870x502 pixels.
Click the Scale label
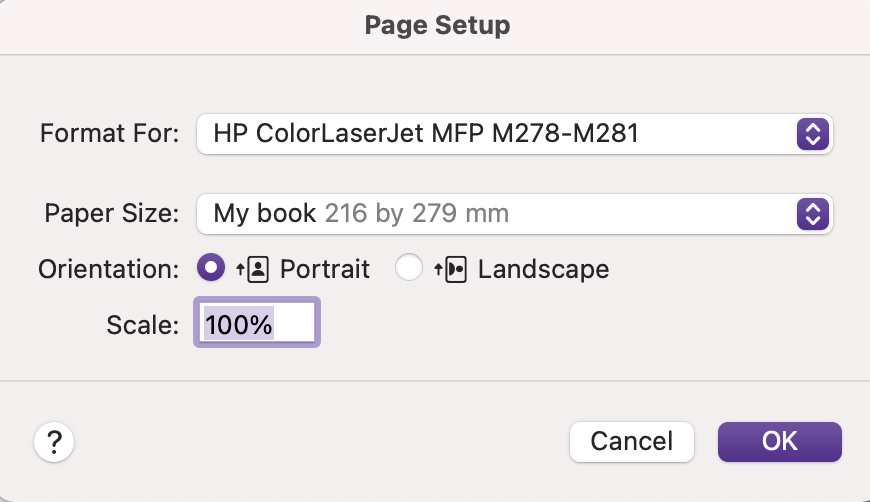(x=142, y=324)
